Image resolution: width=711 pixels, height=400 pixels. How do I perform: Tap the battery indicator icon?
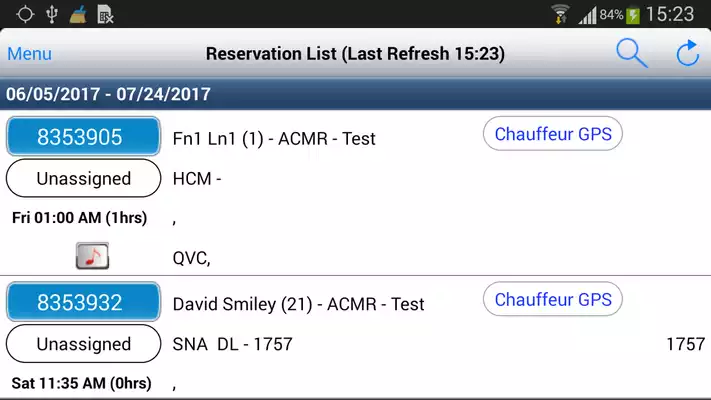point(633,15)
